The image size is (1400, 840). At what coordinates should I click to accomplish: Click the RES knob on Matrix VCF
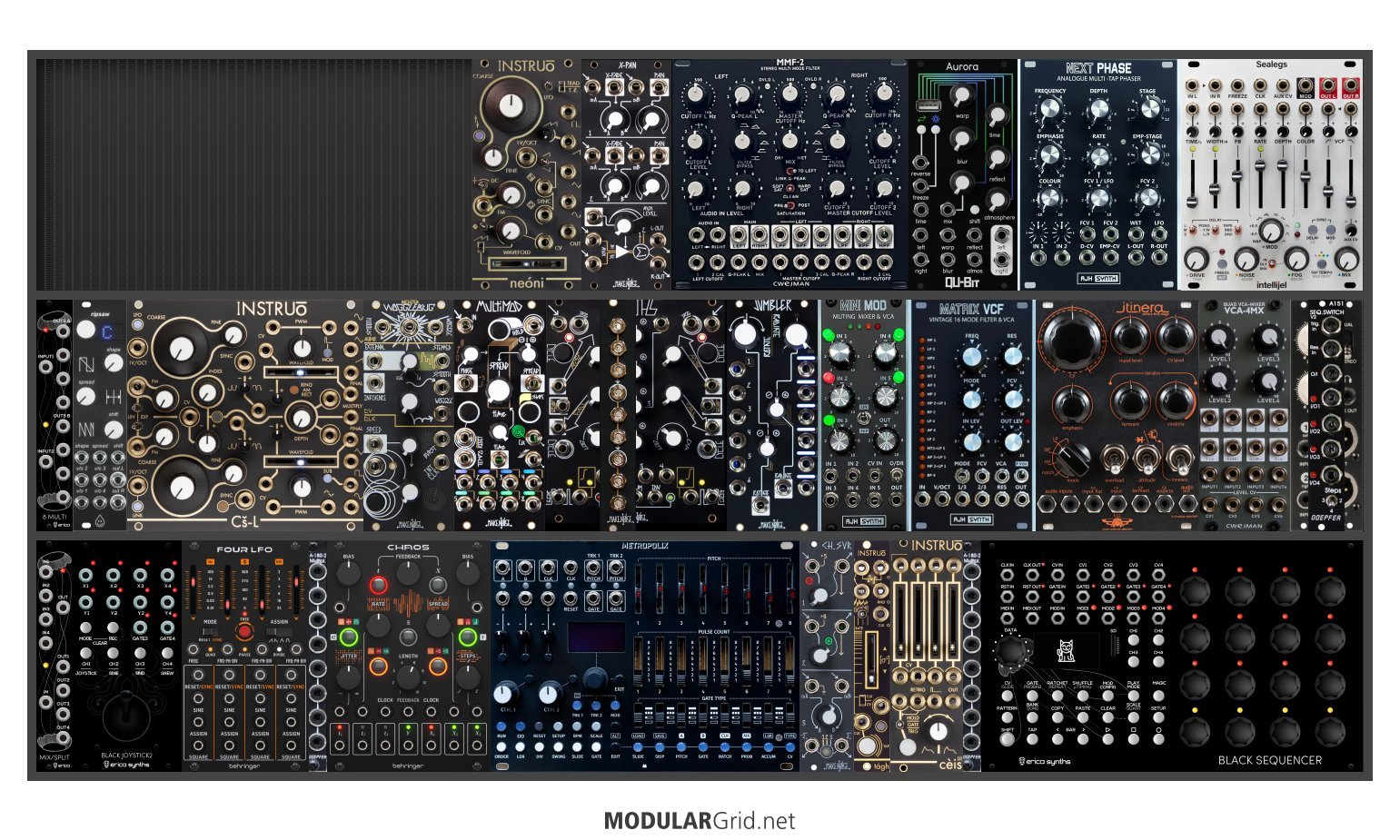[1013, 358]
